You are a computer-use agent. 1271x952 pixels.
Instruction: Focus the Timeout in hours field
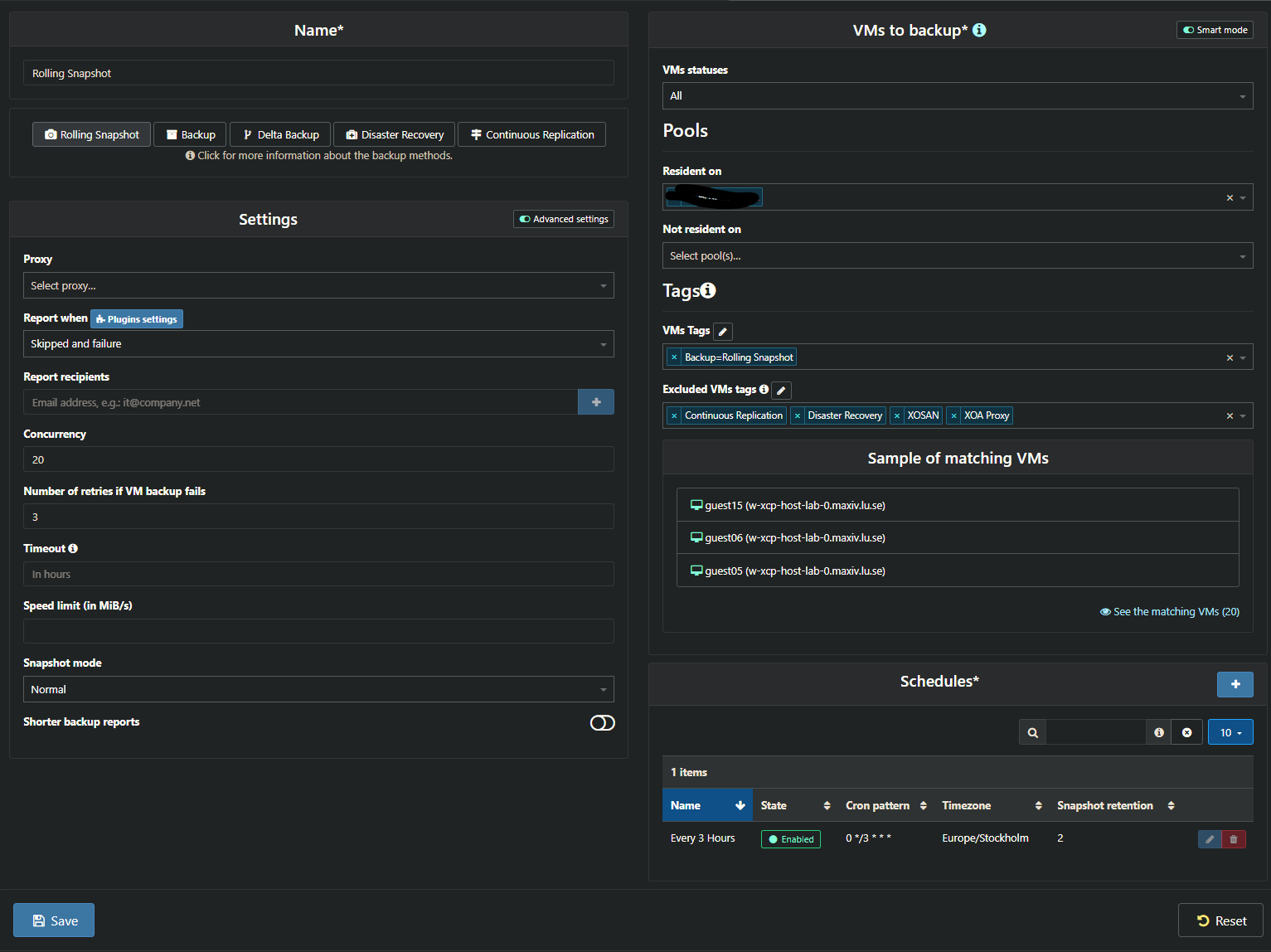click(318, 574)
